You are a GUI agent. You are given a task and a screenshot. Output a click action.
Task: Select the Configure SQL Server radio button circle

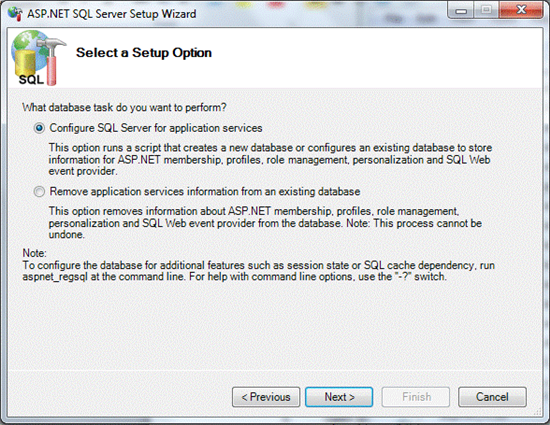pyautogui.click(x=39, y=128)
